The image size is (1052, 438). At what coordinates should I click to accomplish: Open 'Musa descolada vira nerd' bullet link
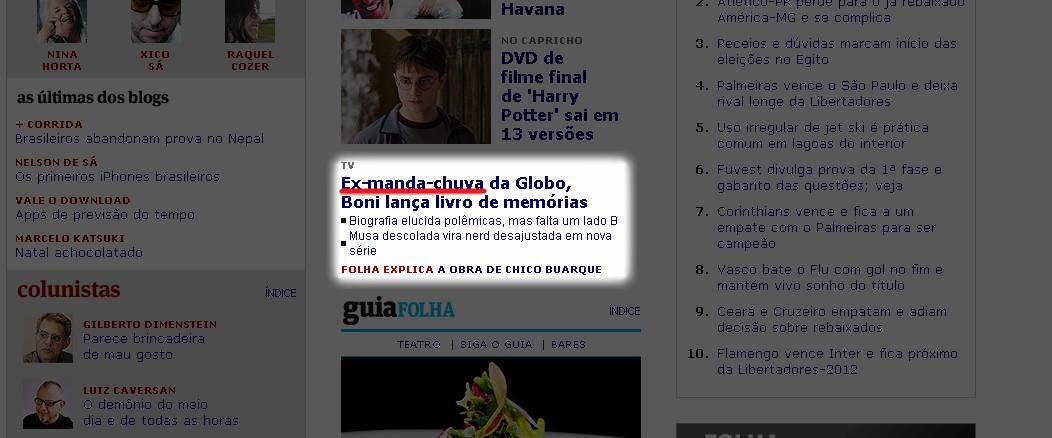pyautogui.click(x=480, y=243)
